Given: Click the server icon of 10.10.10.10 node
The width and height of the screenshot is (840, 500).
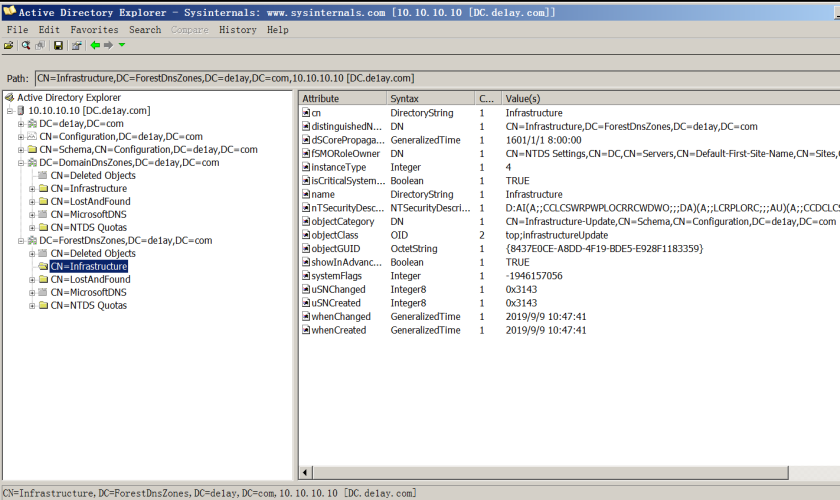Looking at the screenshot, I should click(x=21, y=110).
